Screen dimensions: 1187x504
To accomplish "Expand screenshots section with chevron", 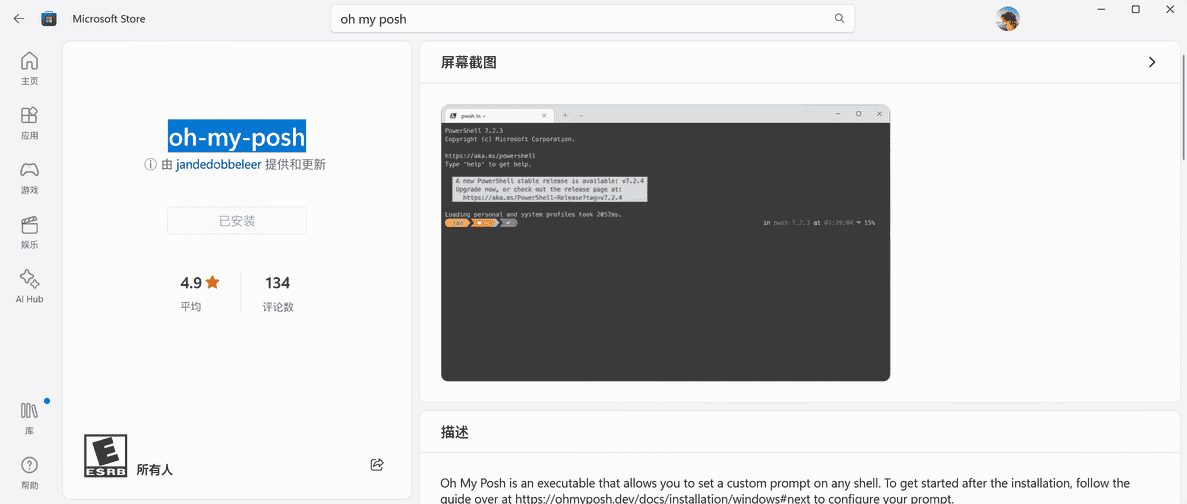I will [x=1151, y=62].
